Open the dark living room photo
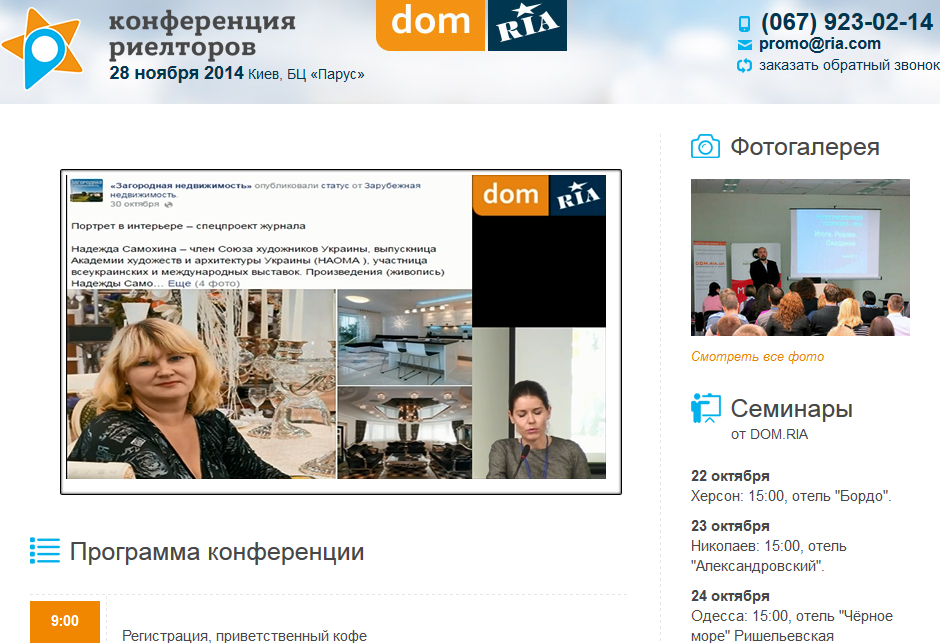 pyautogui.click(x=405, y=433)
